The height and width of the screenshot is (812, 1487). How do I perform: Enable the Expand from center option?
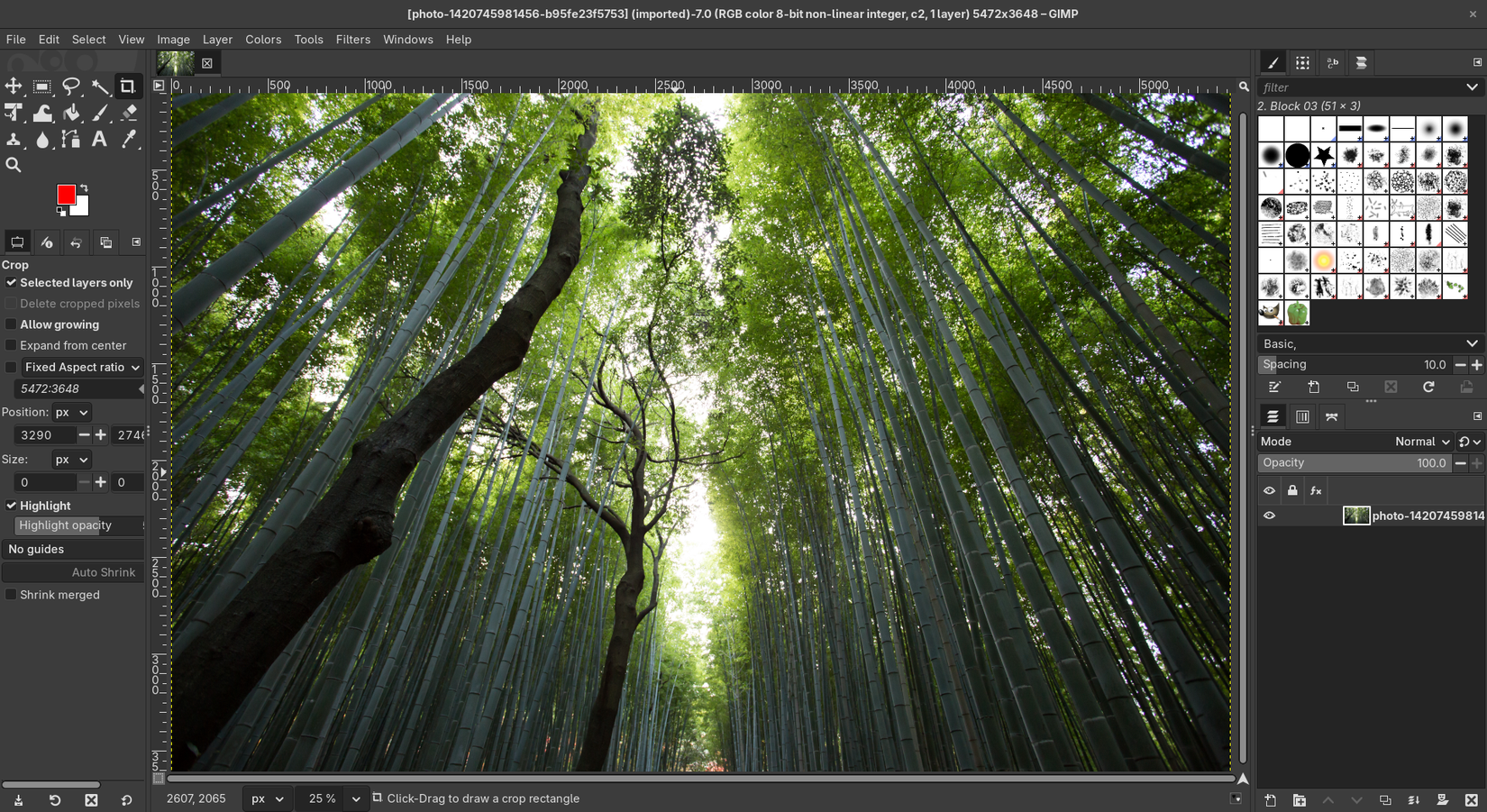10,345
